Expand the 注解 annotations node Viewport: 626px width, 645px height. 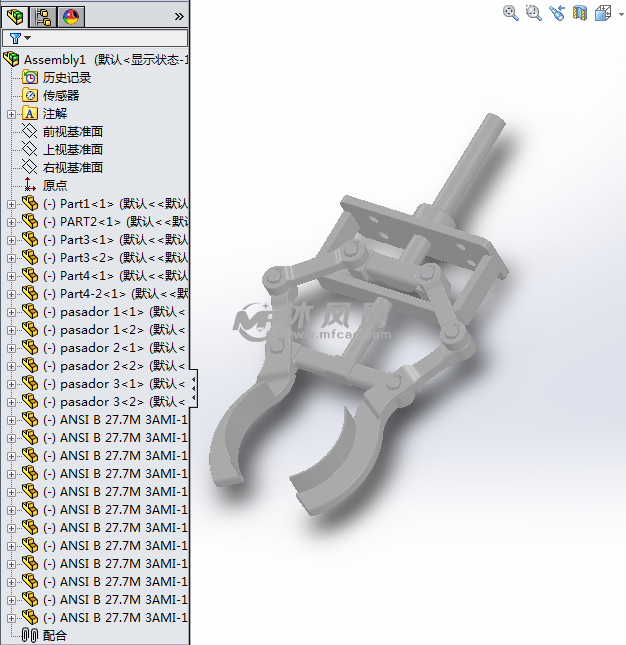12,114
